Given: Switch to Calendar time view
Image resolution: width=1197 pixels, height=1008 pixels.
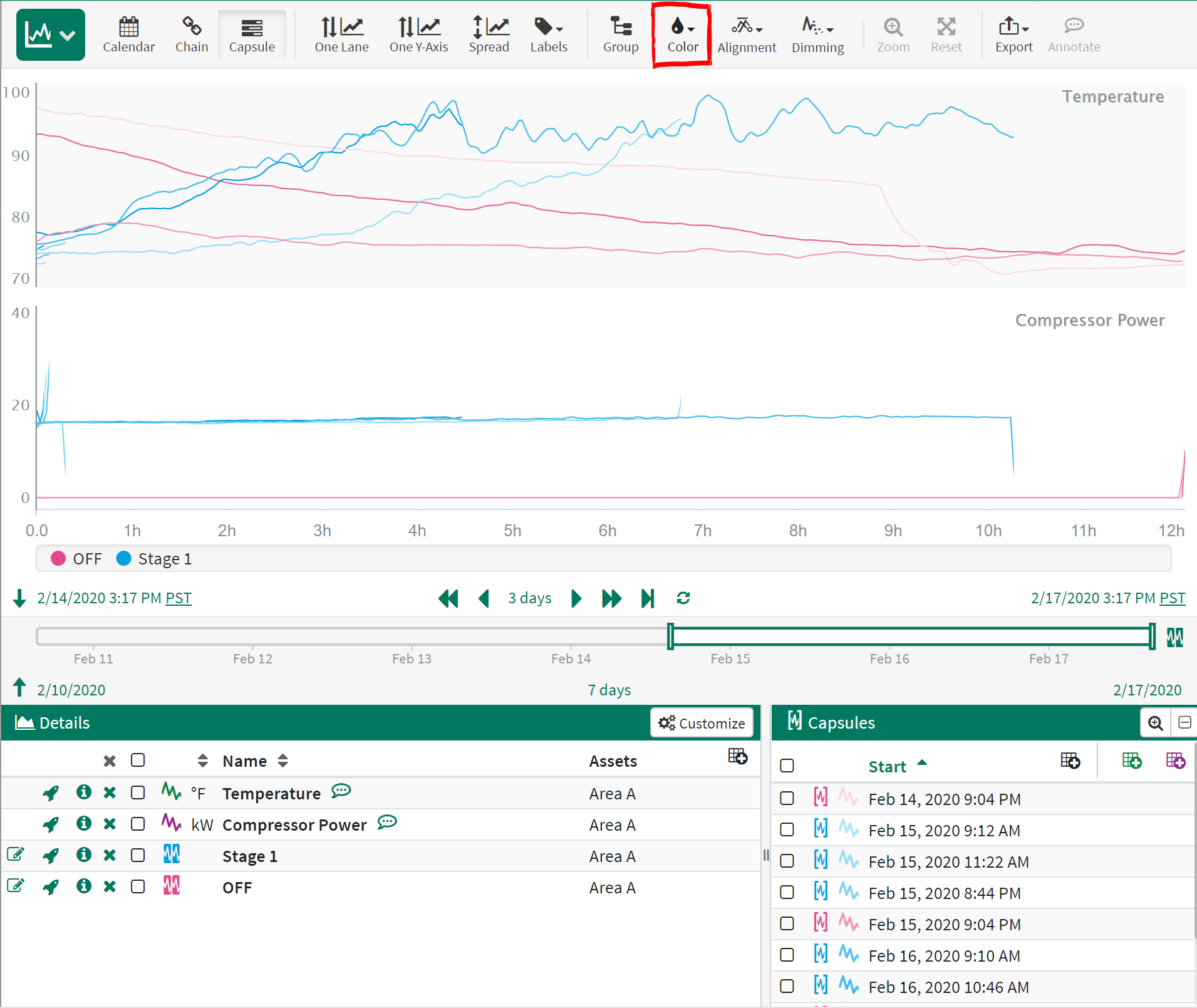Looking at the screenshot, I should tap(128, 34).
